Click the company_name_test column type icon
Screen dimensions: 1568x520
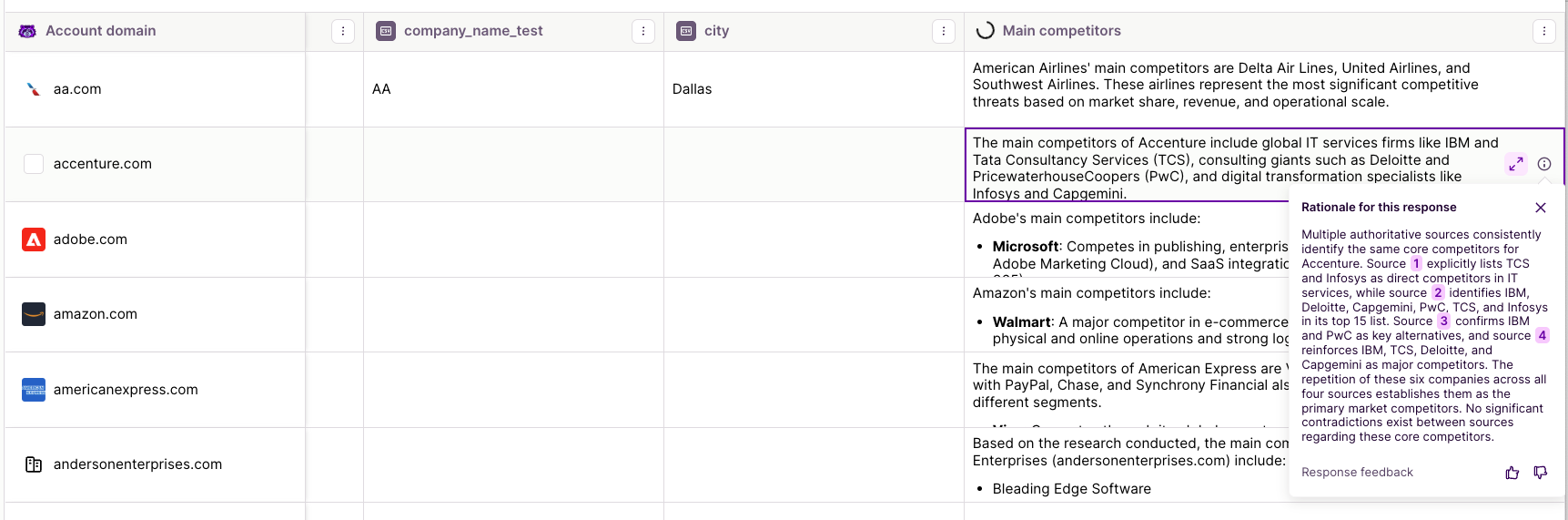pos(386,31)
